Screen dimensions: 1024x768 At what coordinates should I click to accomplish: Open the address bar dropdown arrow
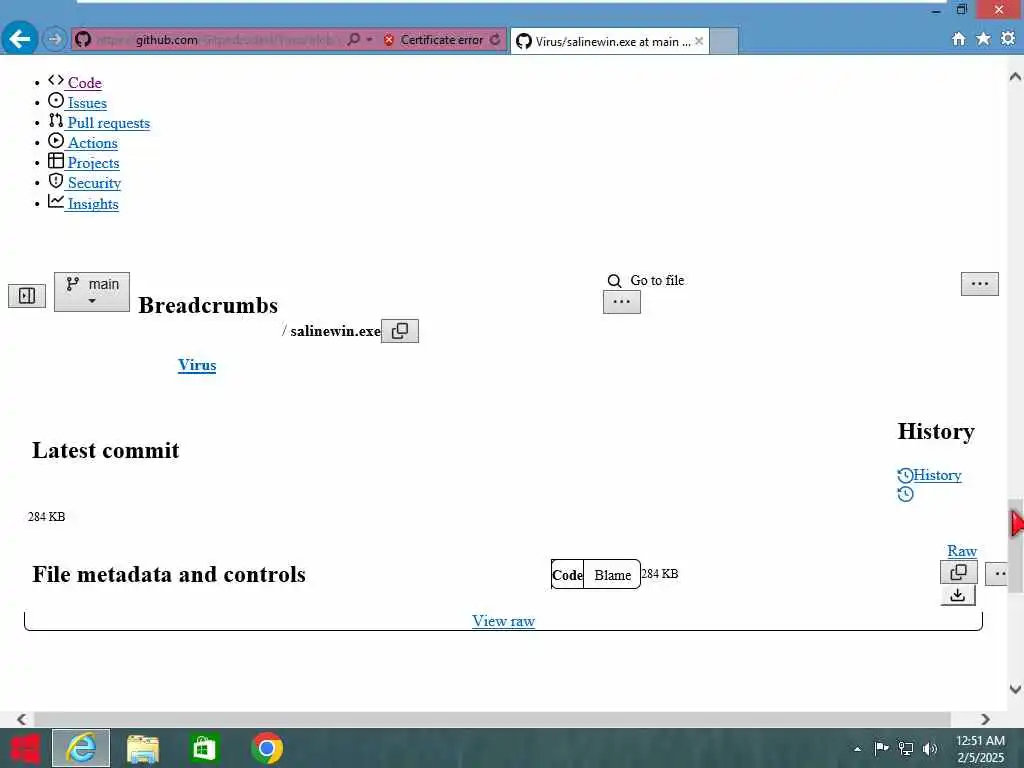[370, 40]
